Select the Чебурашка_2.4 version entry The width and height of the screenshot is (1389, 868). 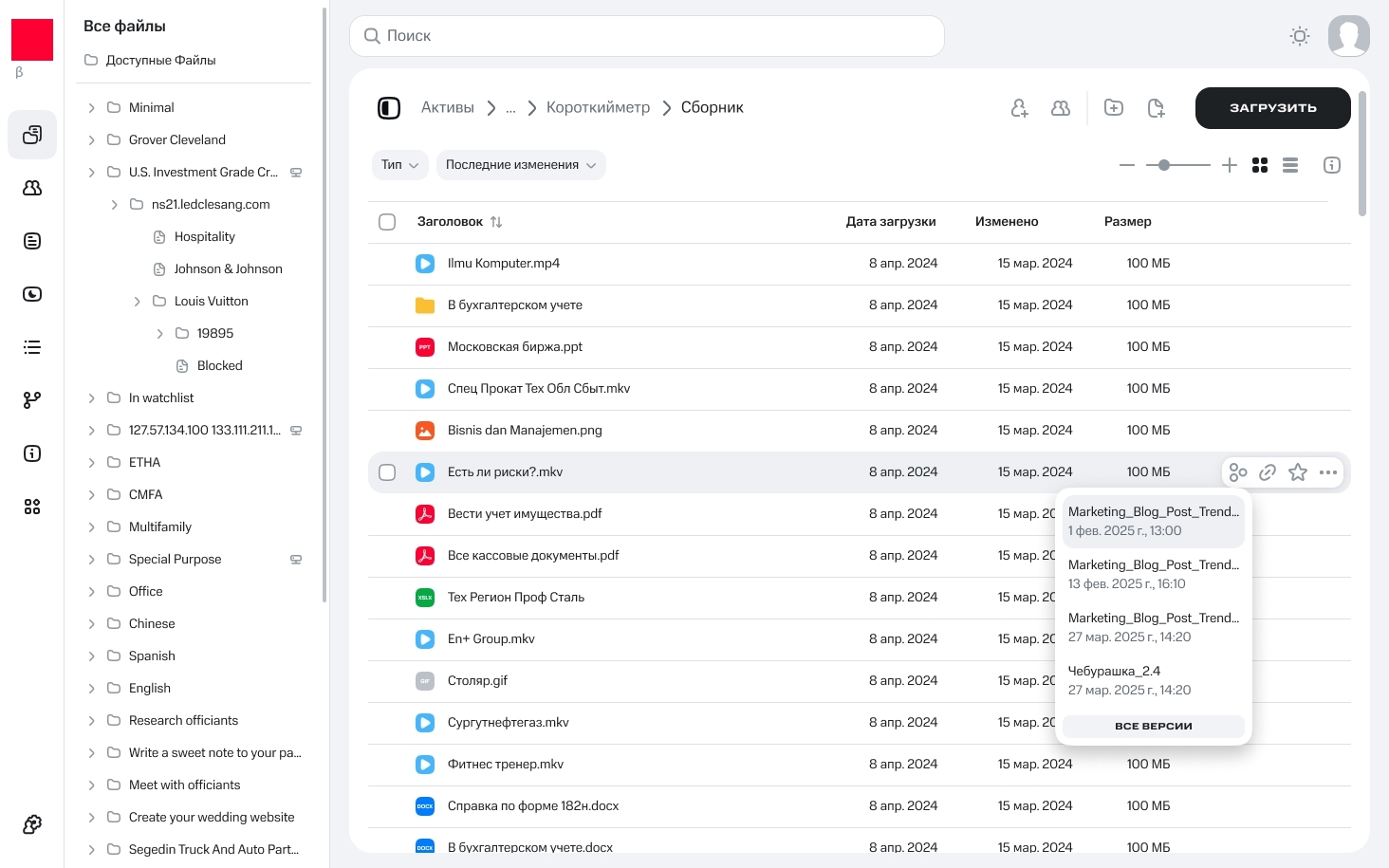point(1153,680)
